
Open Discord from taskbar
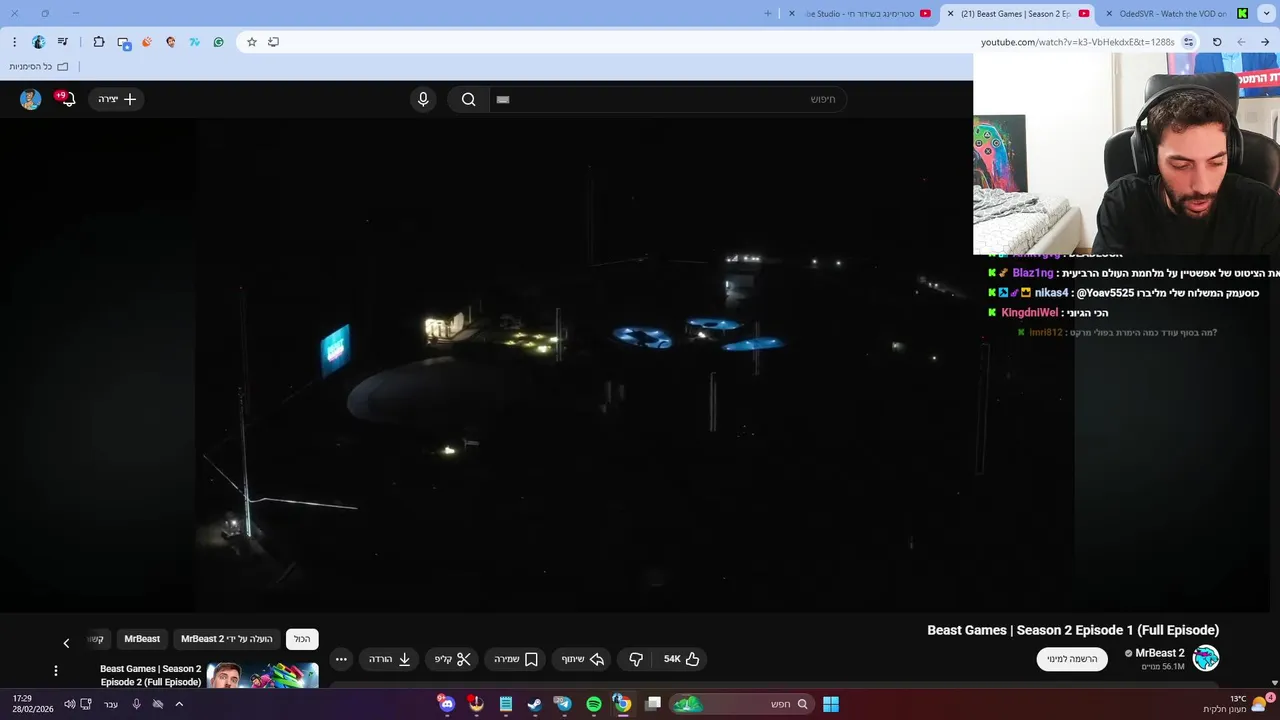[447, 704]
